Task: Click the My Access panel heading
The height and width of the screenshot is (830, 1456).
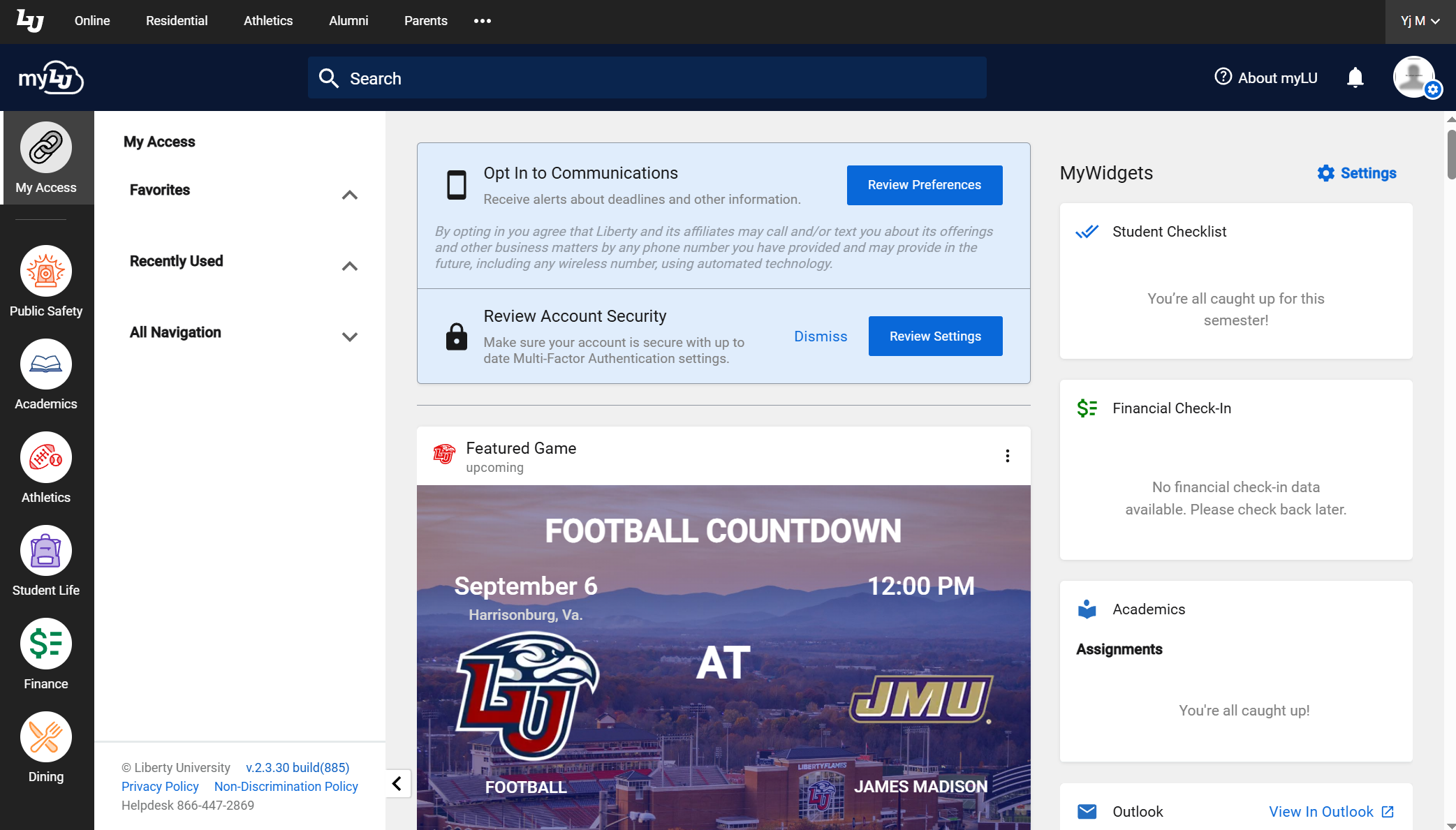Action: coord(159,142)
